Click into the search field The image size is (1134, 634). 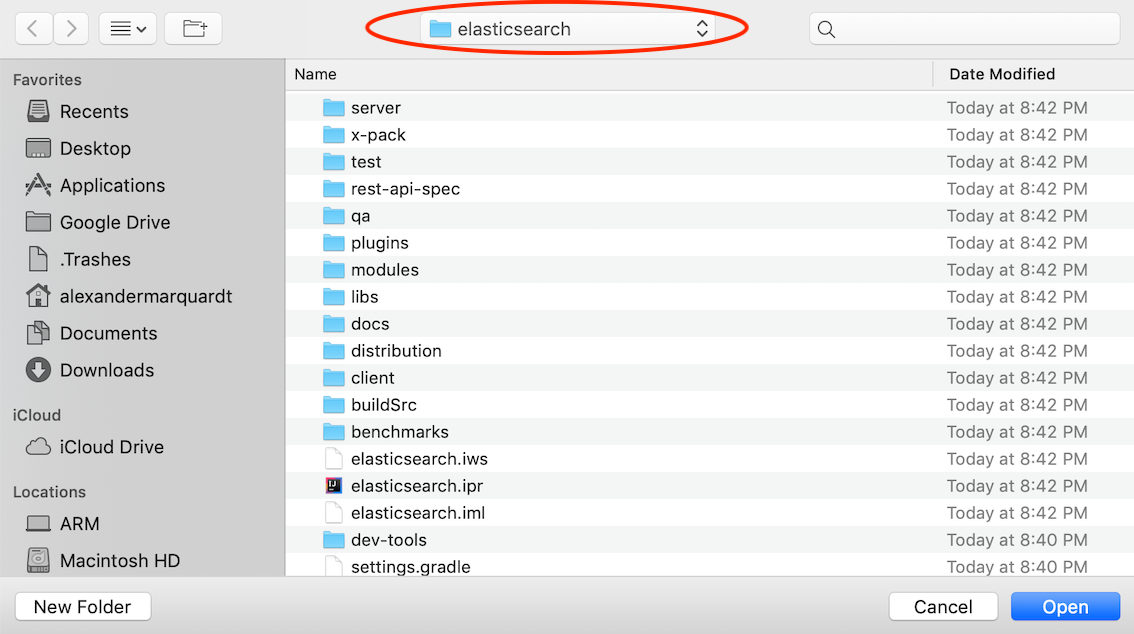965,29
